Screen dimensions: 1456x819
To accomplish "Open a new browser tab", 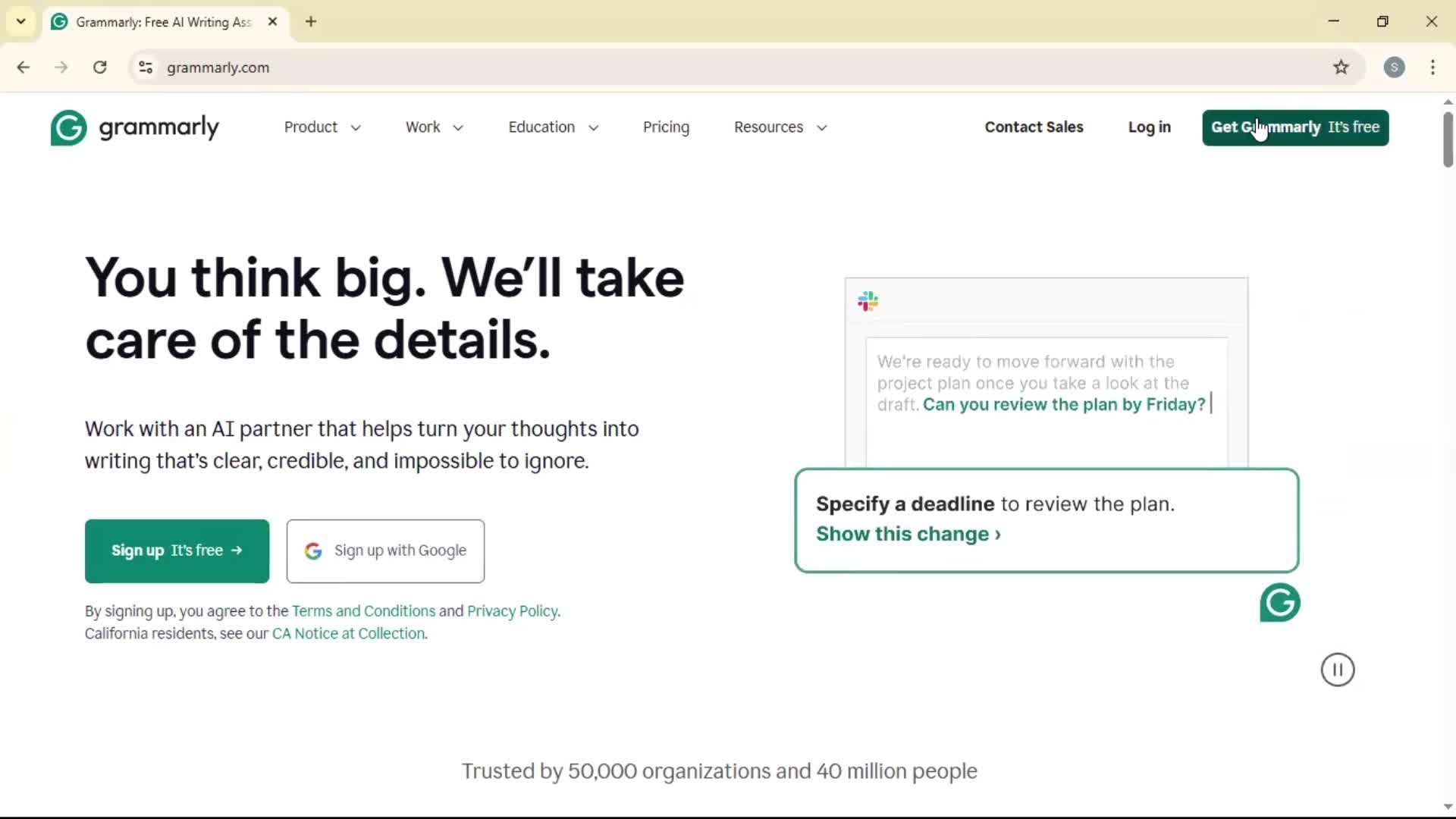I will coord(311,22).
